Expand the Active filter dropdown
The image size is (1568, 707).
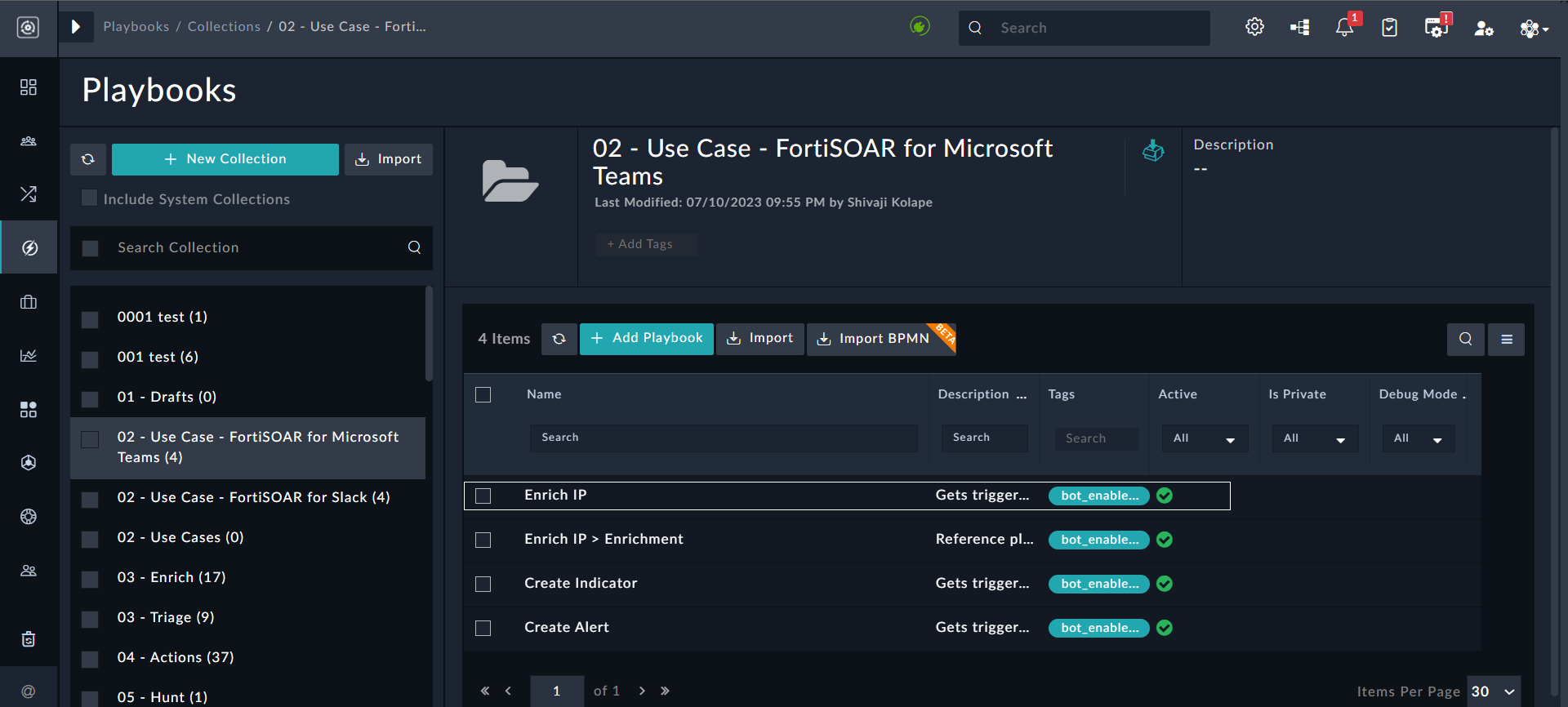pyautogui.click(x=1204, y=438)
